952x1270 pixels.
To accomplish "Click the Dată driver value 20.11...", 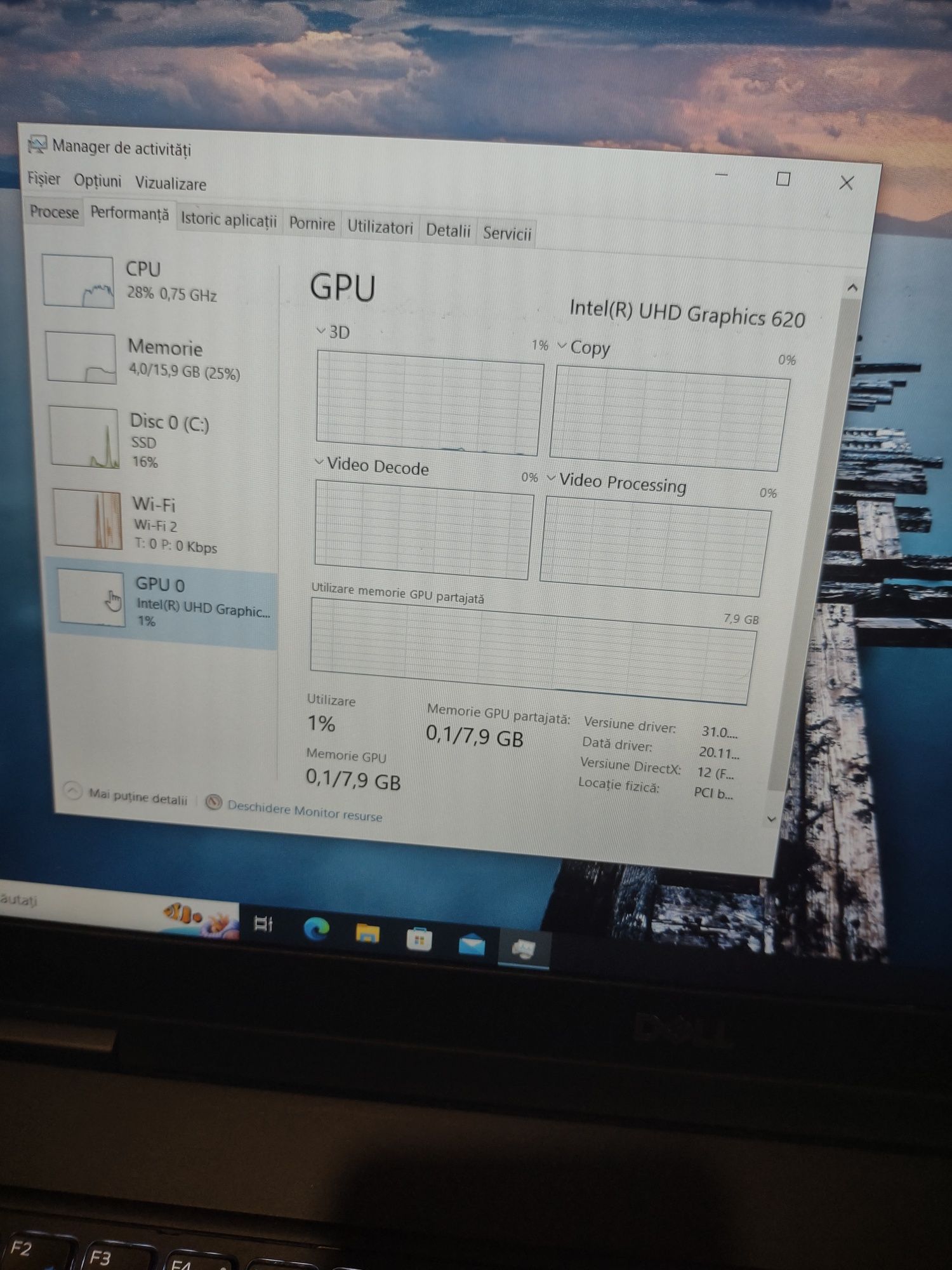I will [x=719, y=753].
